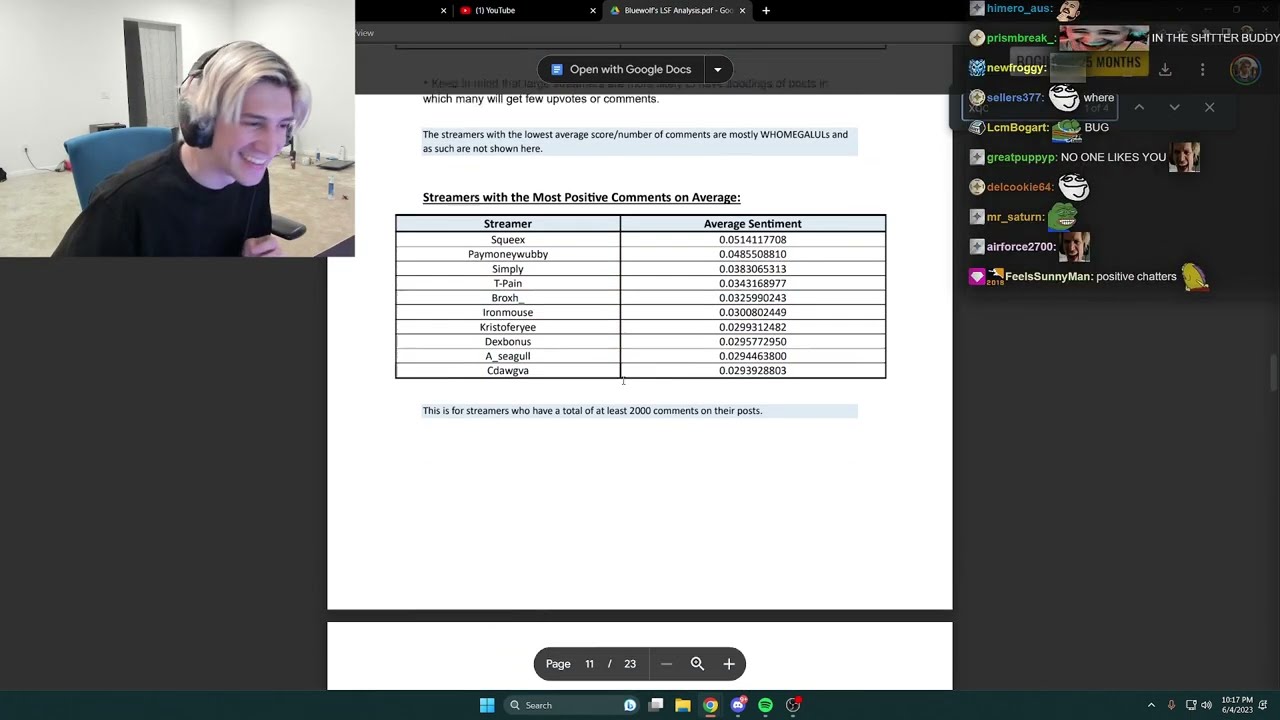This screenshot has height=720, width=1280.
Task: Open the volume tray icon
Action: point(1206,705)
